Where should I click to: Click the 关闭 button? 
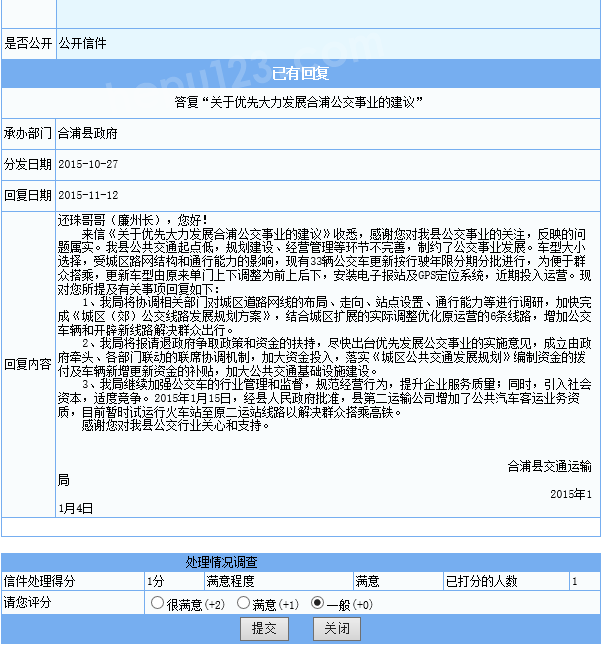(337, 629)
